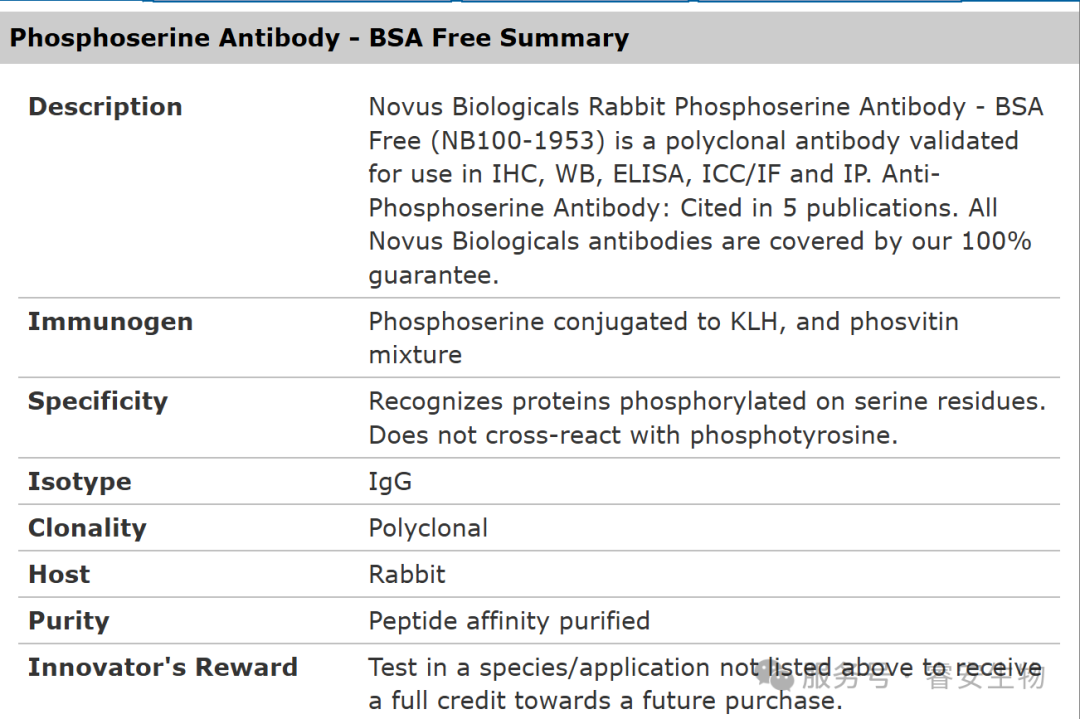Select the Description row label
Viewport: 1080px width, 719px height.
click(105, 107)
